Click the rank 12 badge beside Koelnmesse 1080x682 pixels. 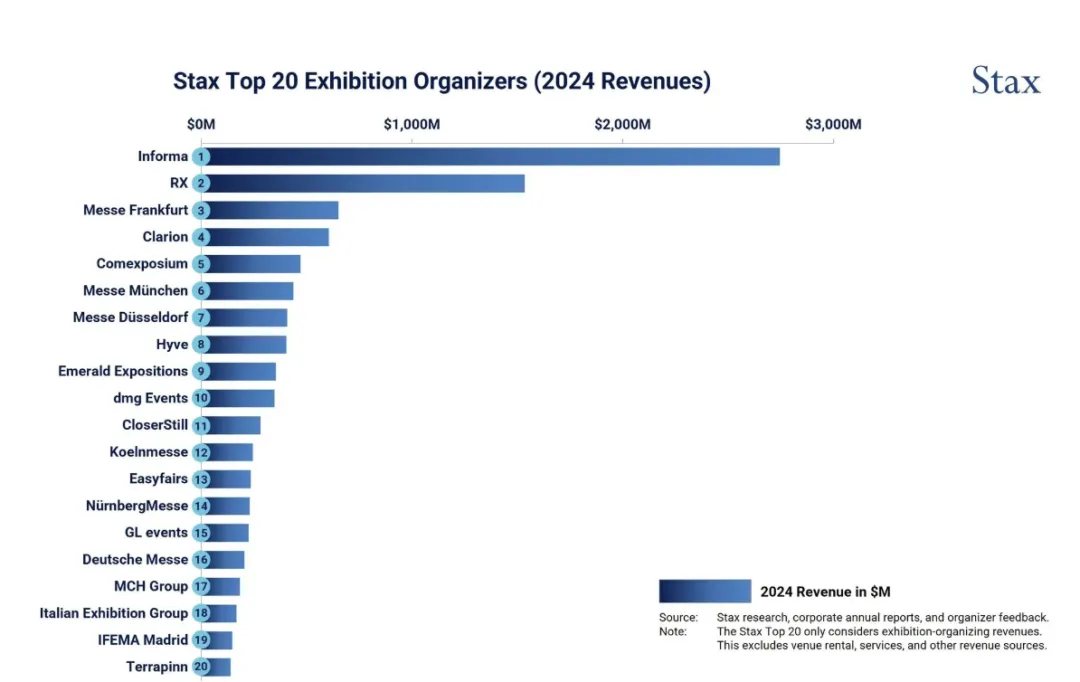coord(201,452)
